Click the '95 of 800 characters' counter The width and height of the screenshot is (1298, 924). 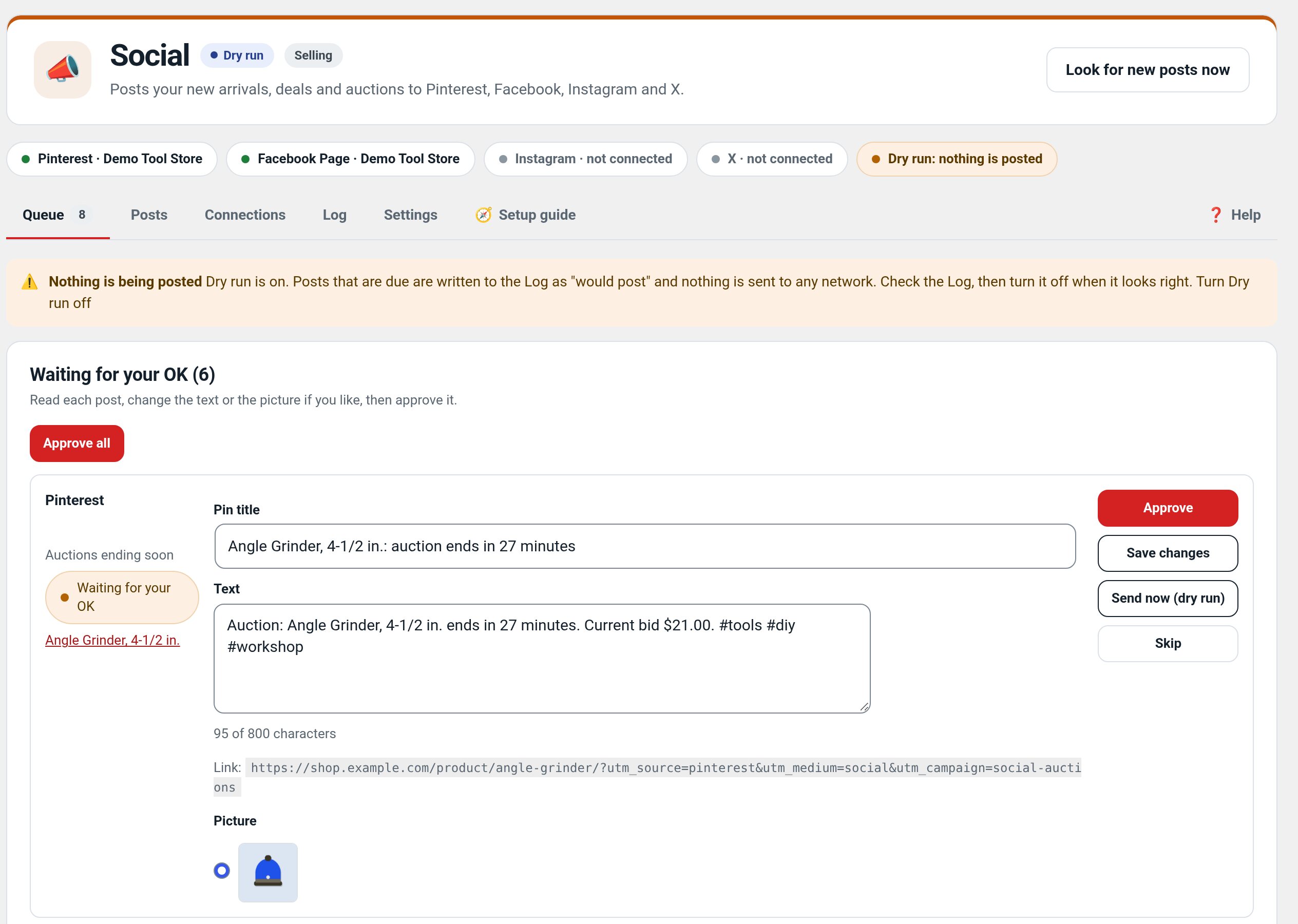[274, 734]
